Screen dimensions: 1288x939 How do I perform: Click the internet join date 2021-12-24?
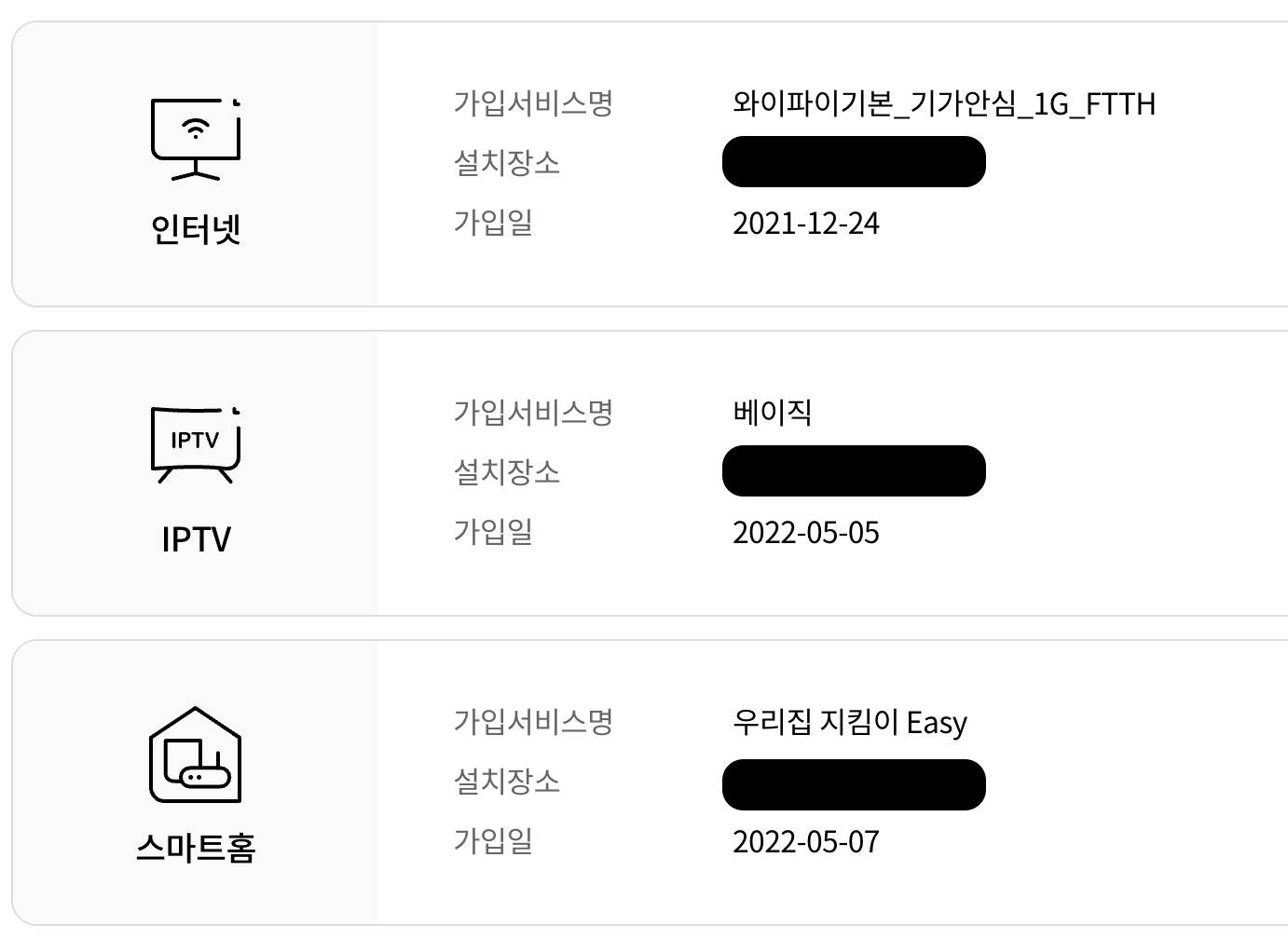805,224
